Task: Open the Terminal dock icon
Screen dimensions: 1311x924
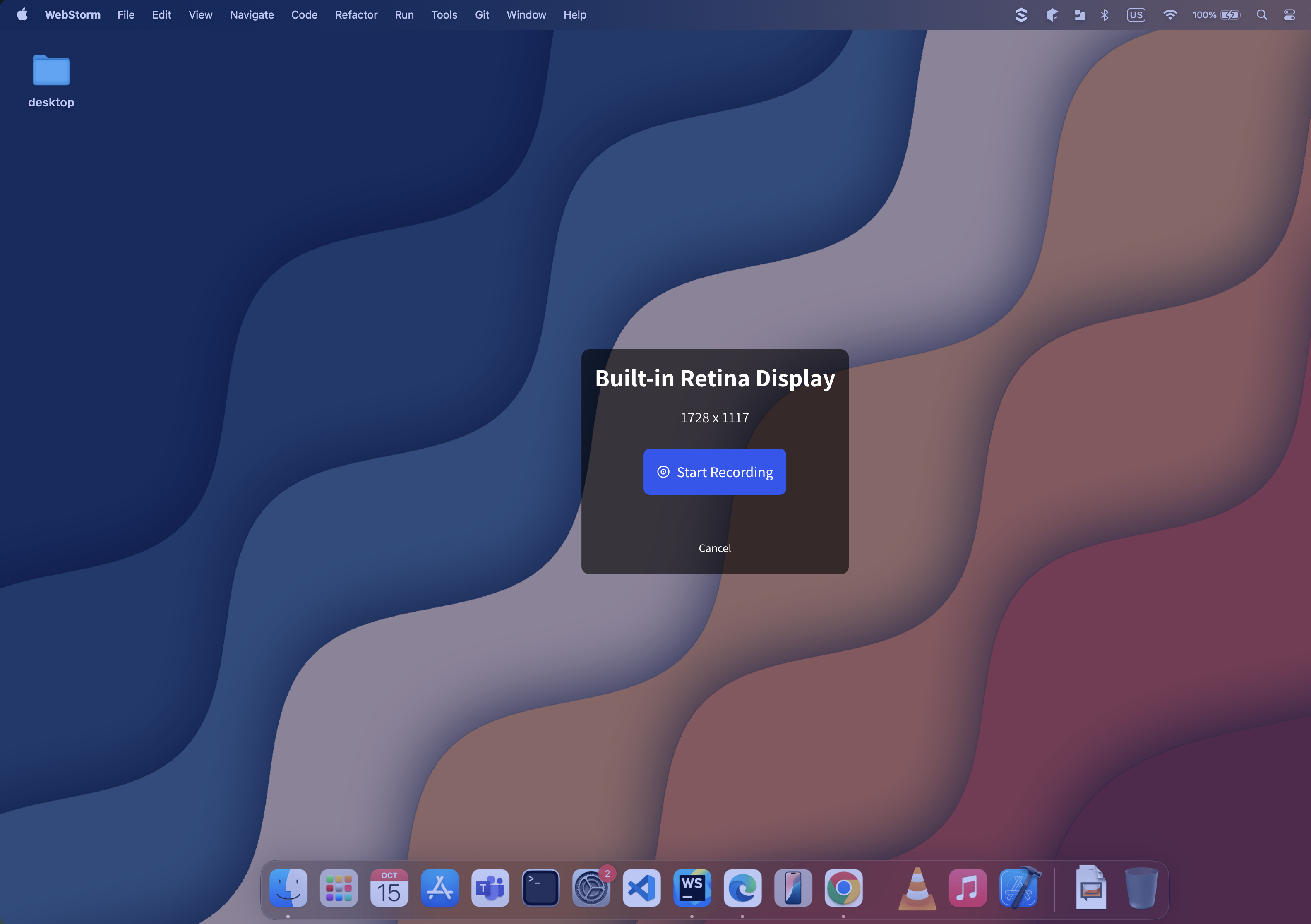Action: click(540, 888)
